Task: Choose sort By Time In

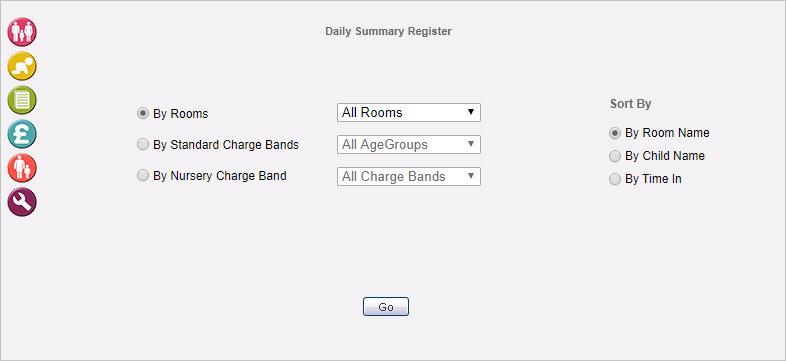Action: tap(615, 179)
